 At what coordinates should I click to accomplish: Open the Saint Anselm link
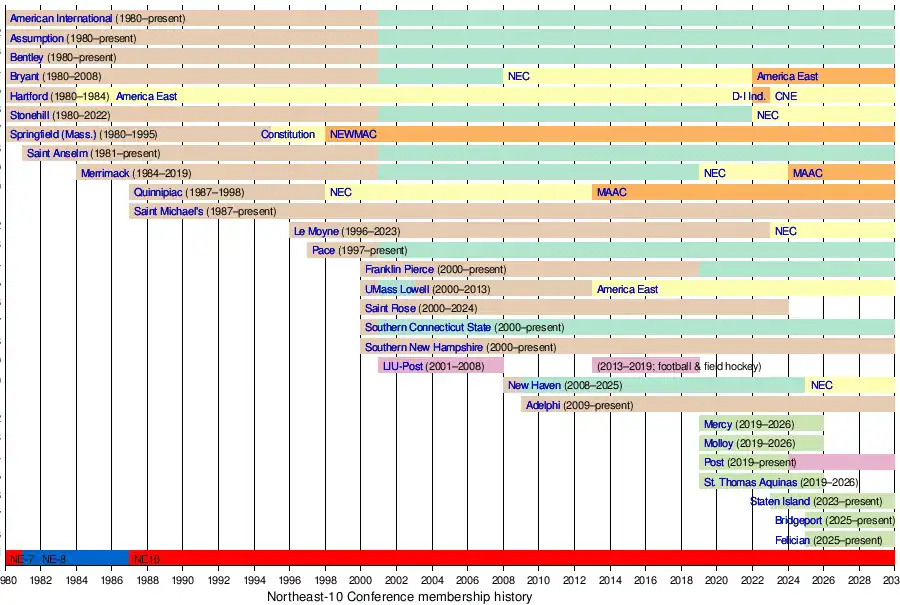tap(56, 154)
